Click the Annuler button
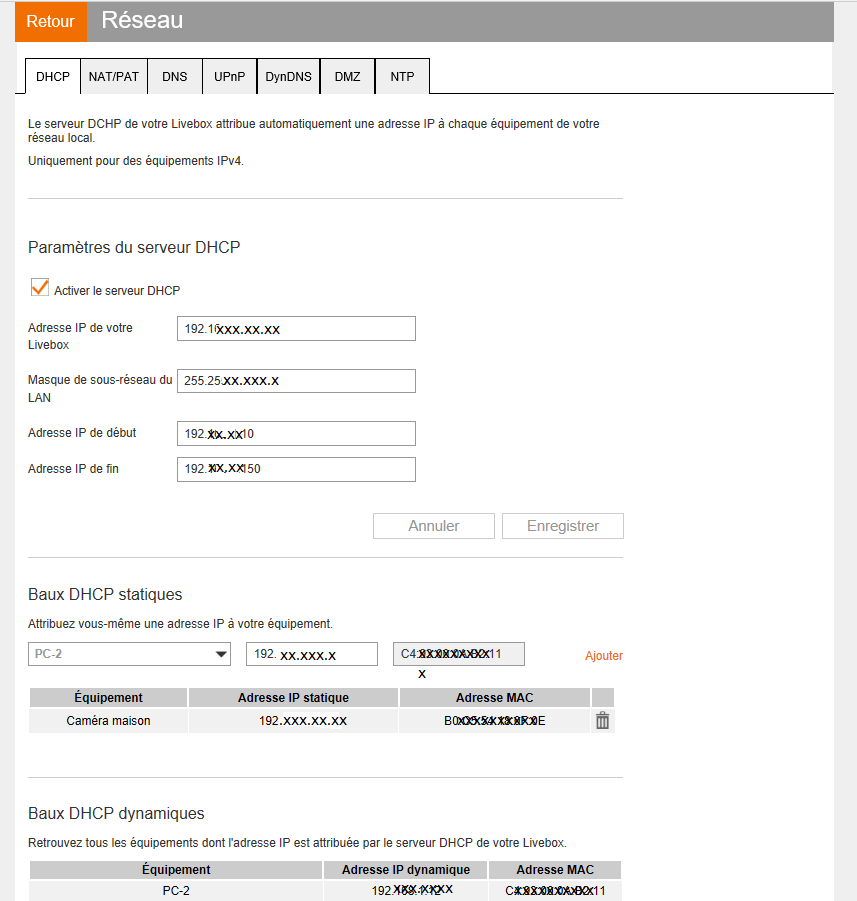The width and height of the screenshot is (857, 901). point(433,525)
